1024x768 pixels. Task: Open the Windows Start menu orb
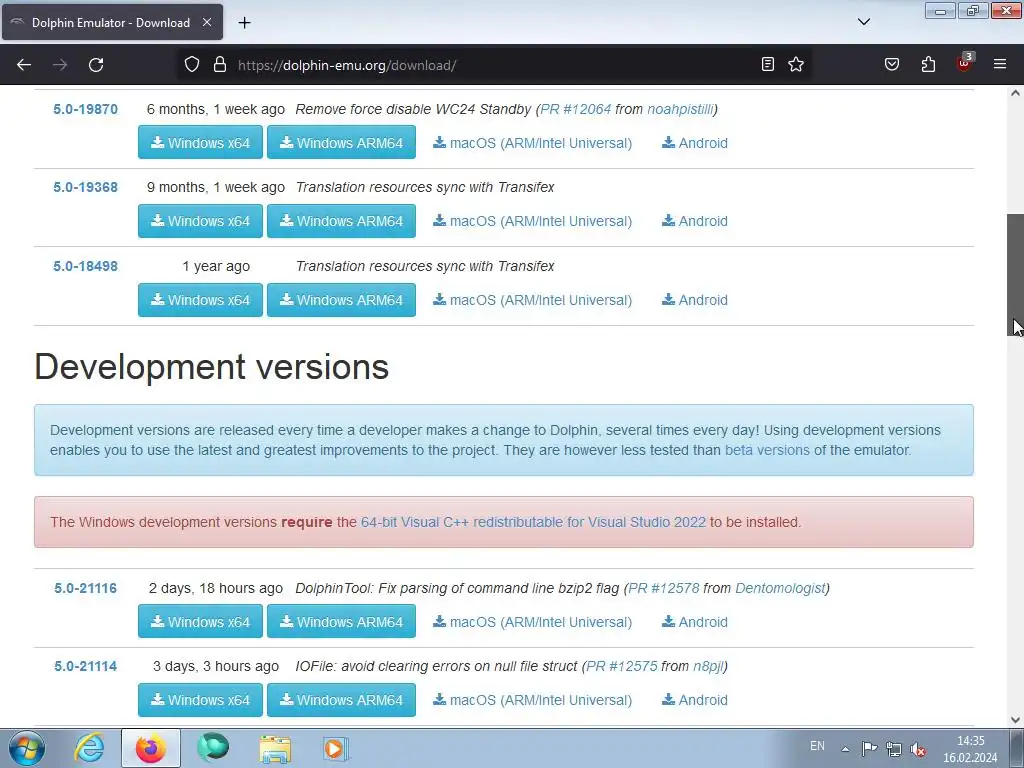coord(26,748)
